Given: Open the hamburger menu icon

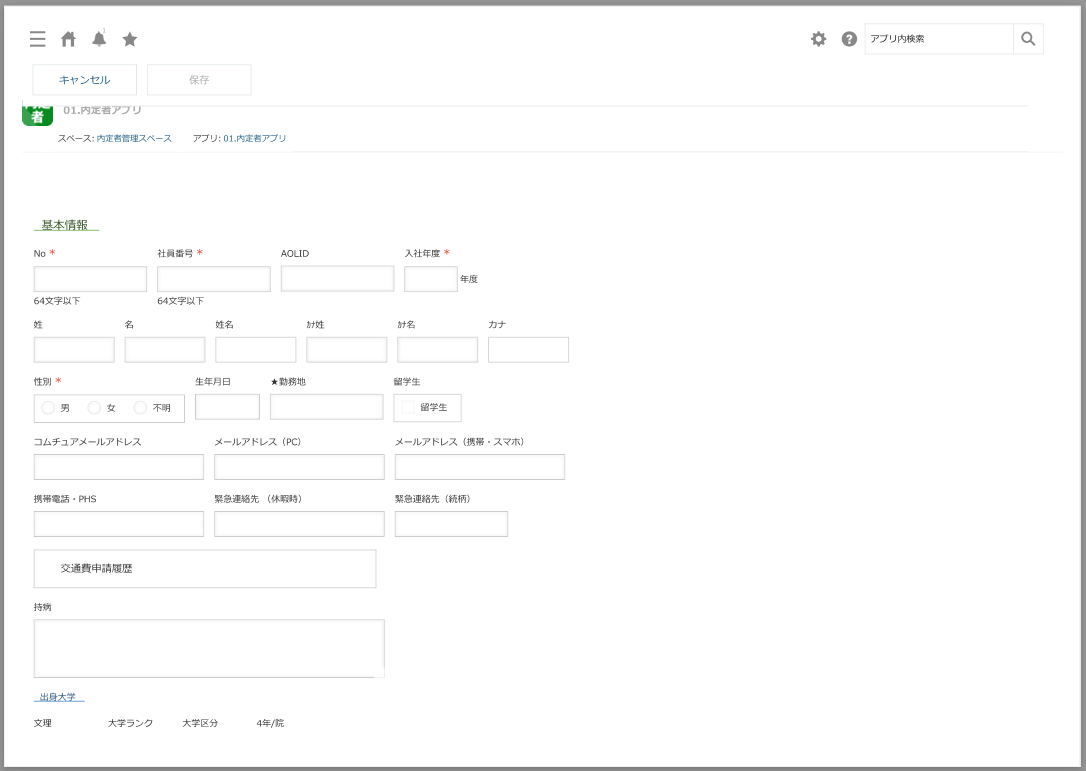Looking at the screenshot, I should coord(37,39).
